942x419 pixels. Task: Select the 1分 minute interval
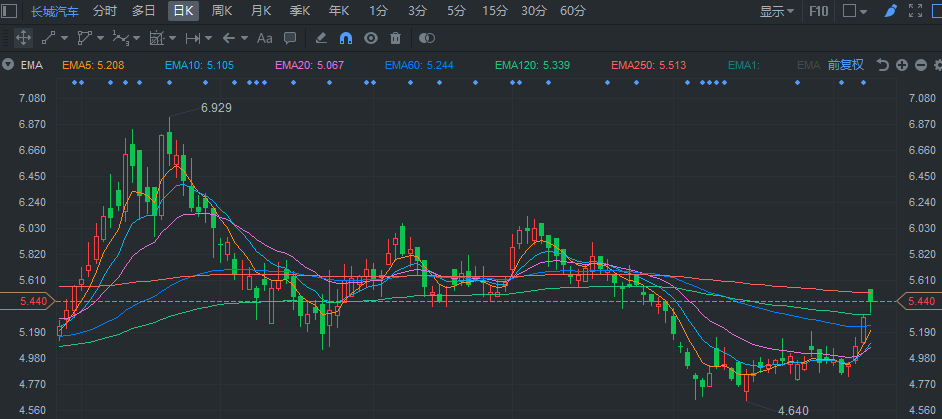pos(378,11)
